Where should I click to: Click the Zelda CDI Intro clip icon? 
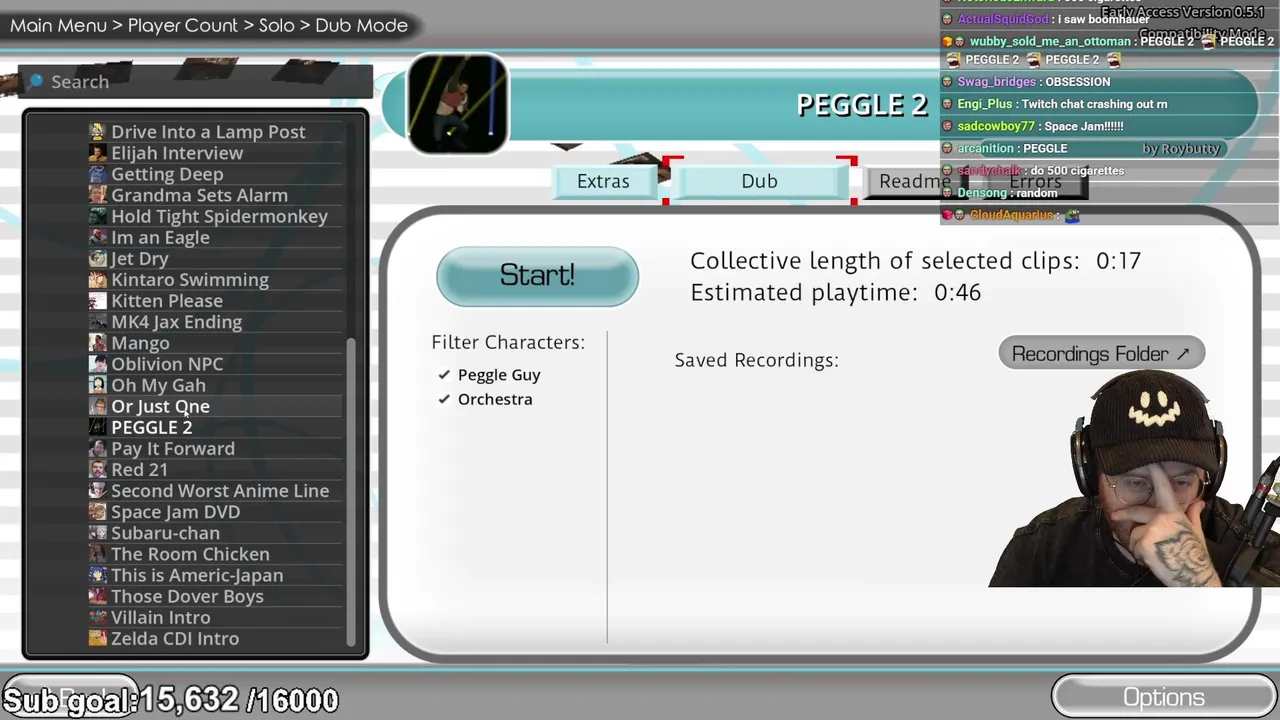(x=97, y=638)
